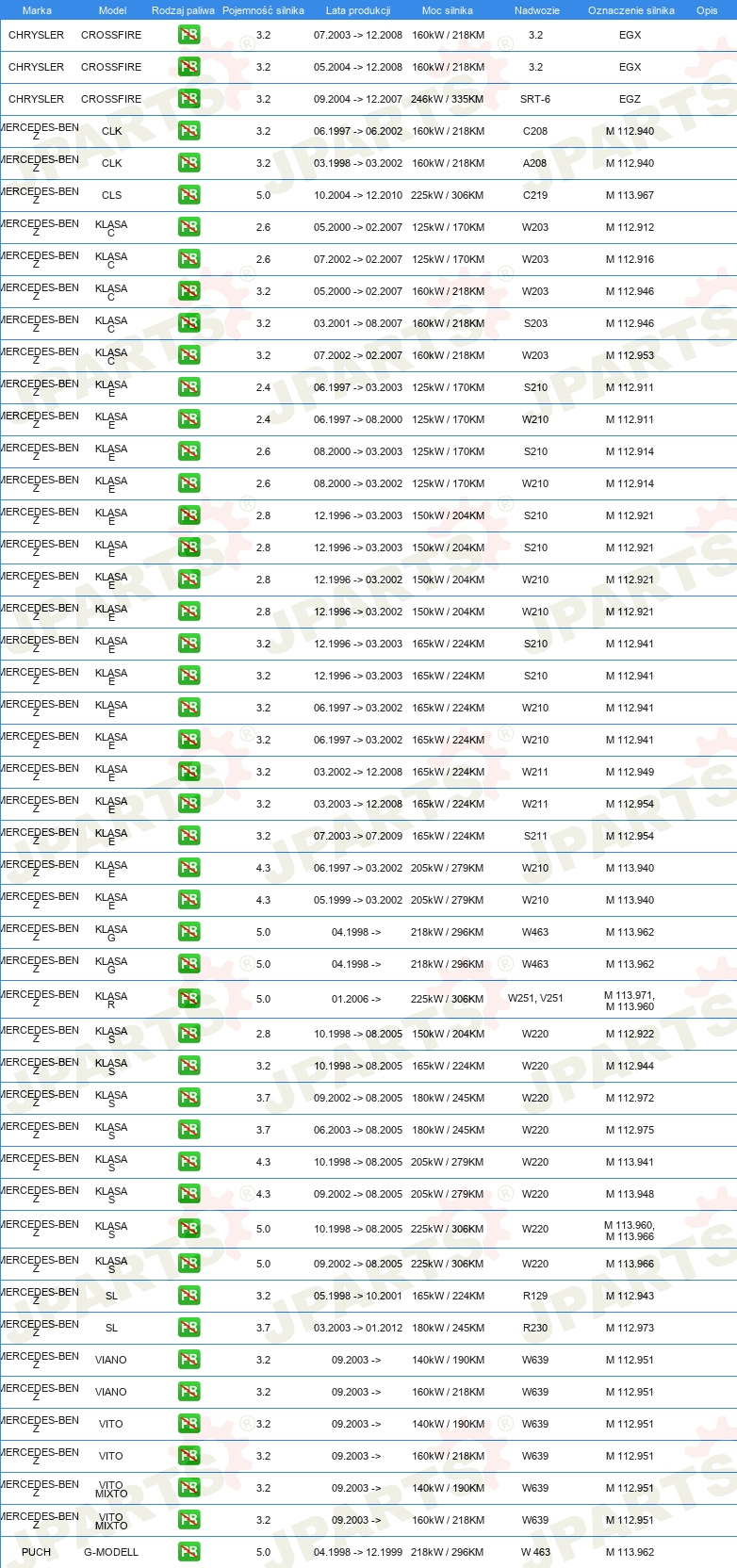Image resolution: width=737 pixels, height=1568 pixels.
Task: Click the fuel icon in the VITO MIXTO 160kW row
Action: (x=189, y=1520)
